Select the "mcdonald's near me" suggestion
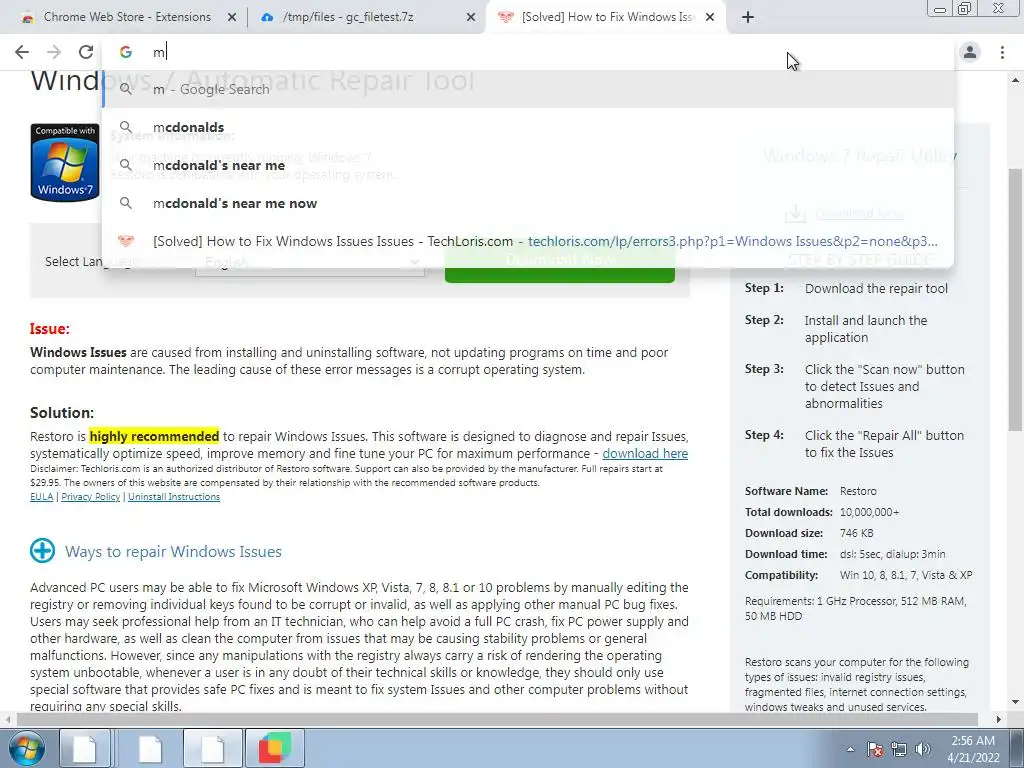Screen dimensions: 1024x768 point(528,165)
